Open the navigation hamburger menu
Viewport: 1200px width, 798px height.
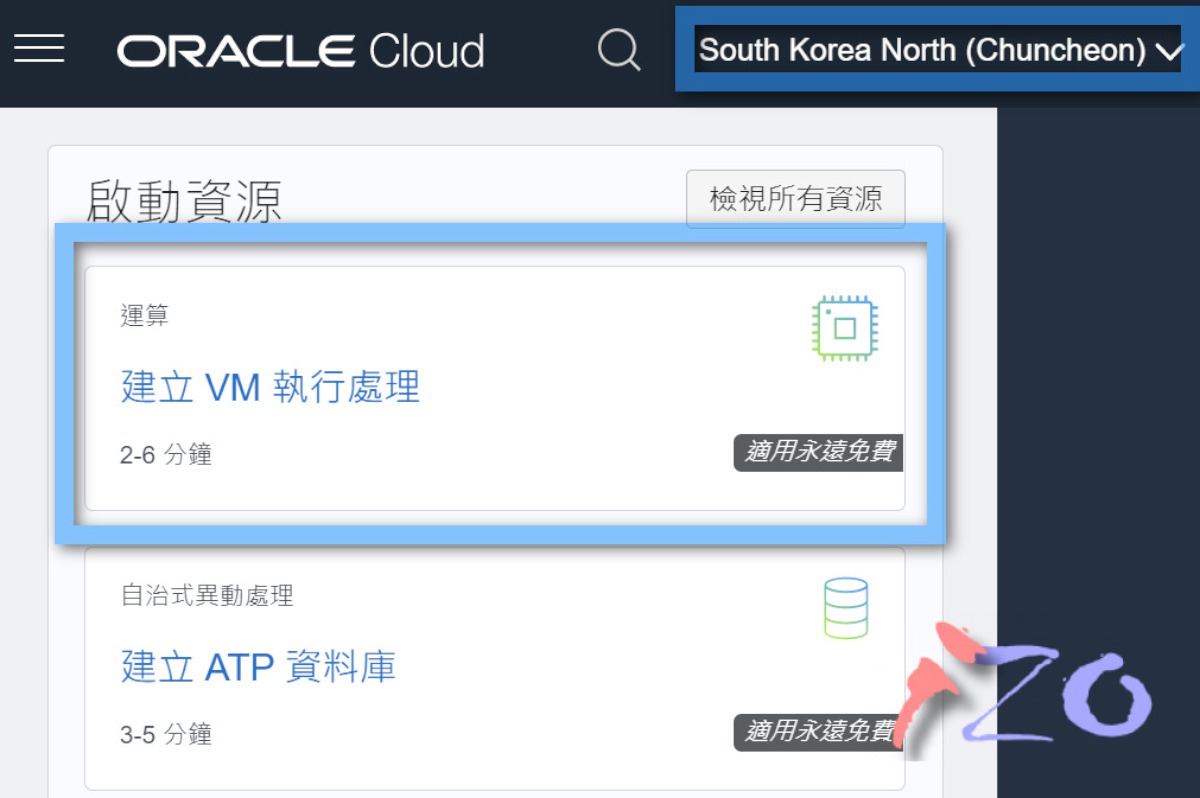[x=39, y=47]
